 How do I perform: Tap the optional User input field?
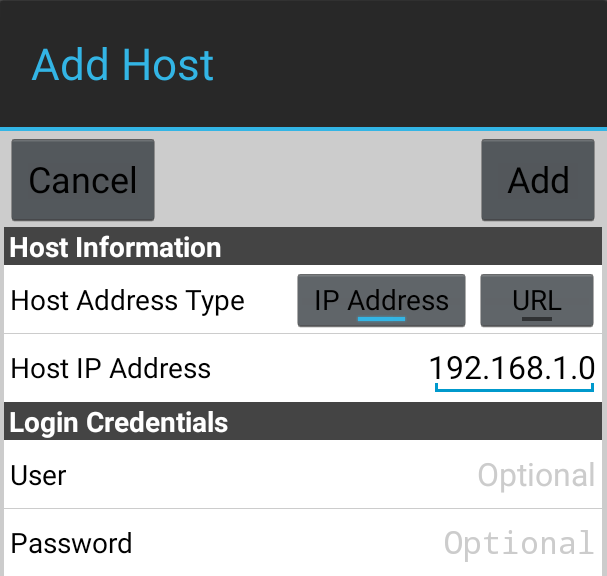coord(536,475)
